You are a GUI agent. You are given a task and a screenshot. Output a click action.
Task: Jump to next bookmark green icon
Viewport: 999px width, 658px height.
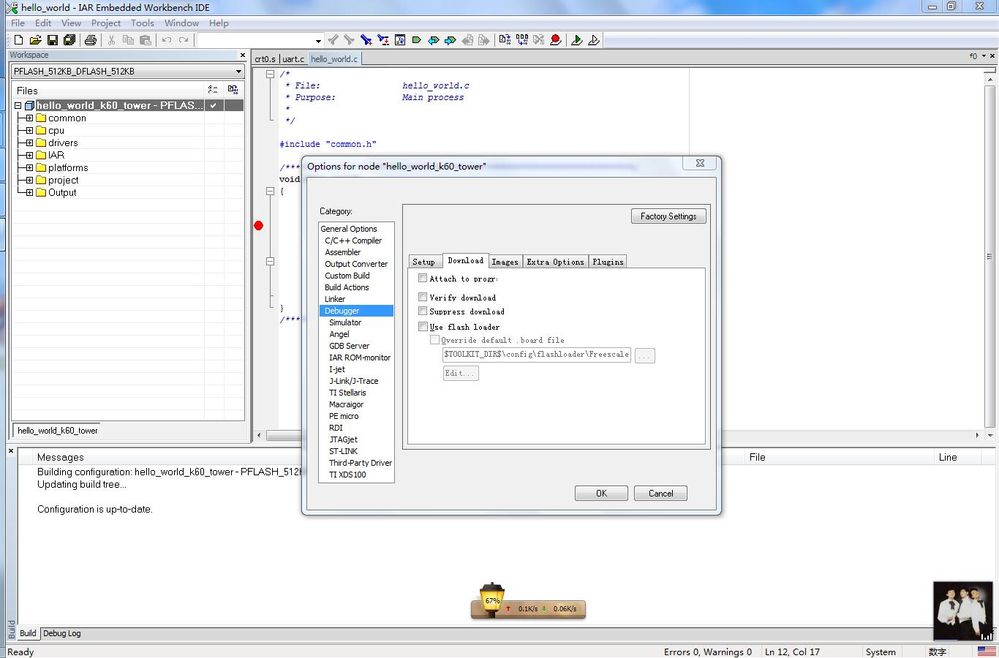pos(417,40)
